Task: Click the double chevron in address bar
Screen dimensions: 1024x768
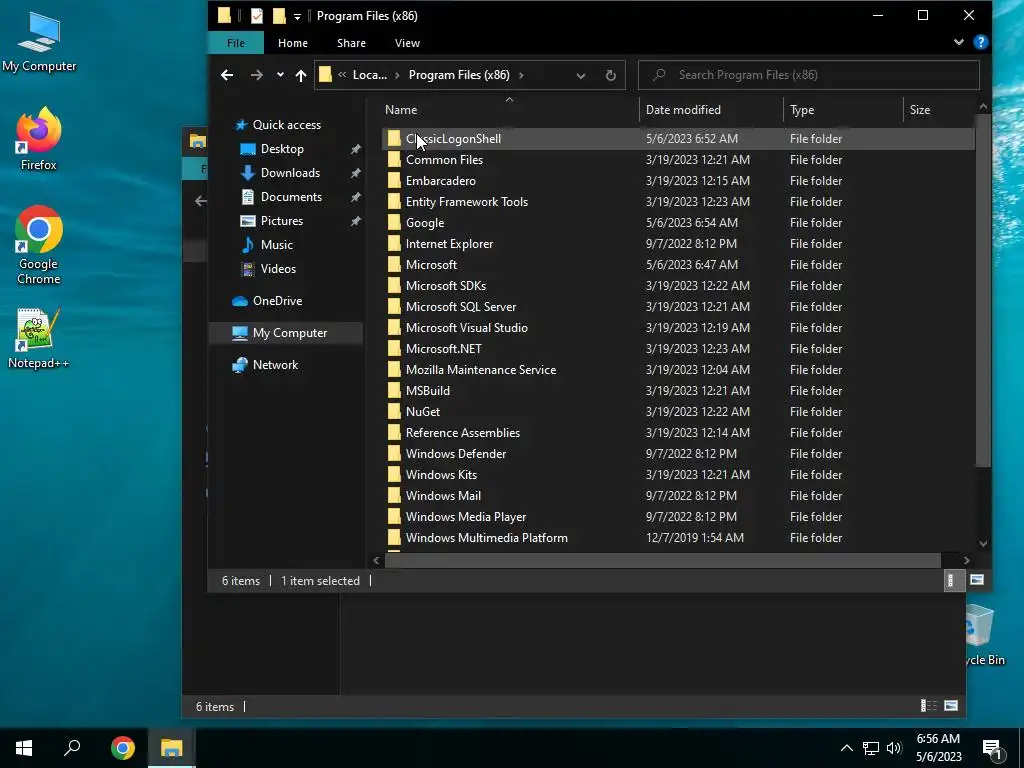Action: pyautogui.click(x=342, y=75)
